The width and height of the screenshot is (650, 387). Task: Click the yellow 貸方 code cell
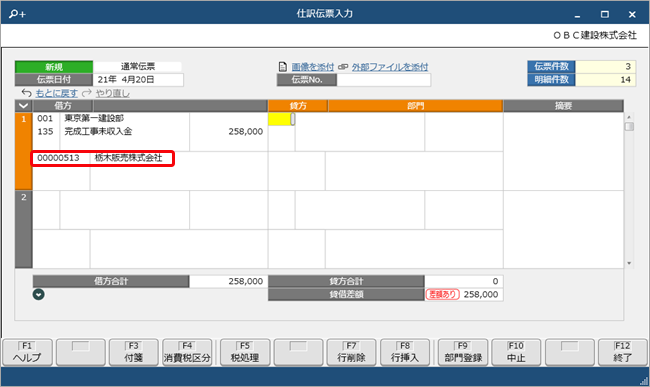click(x=279, y=119)
